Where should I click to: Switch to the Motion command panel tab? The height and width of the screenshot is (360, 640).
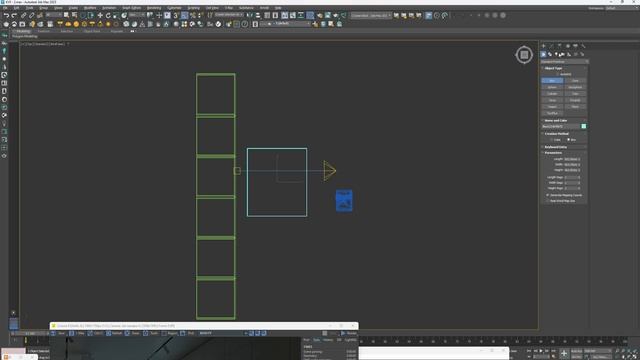[x=568, y=46]
